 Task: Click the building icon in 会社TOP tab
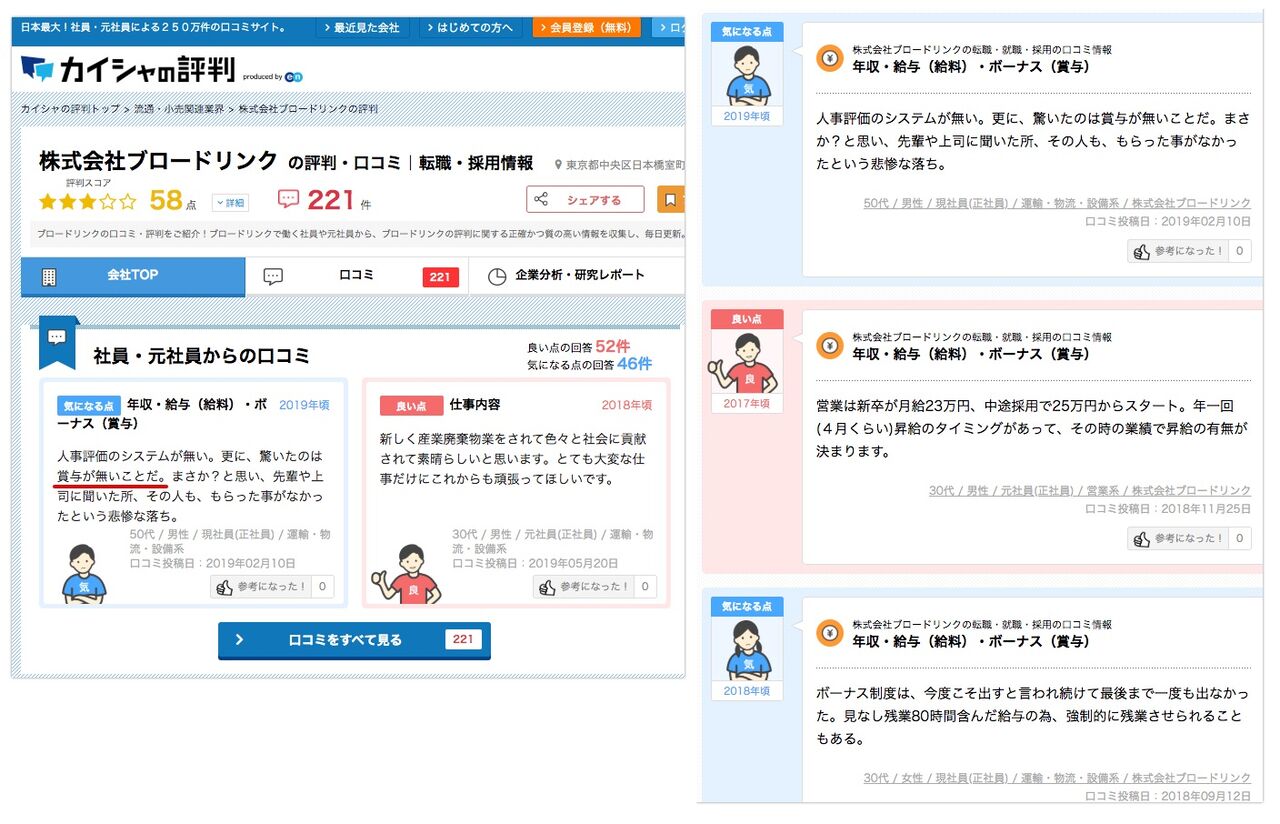(49, 277)
